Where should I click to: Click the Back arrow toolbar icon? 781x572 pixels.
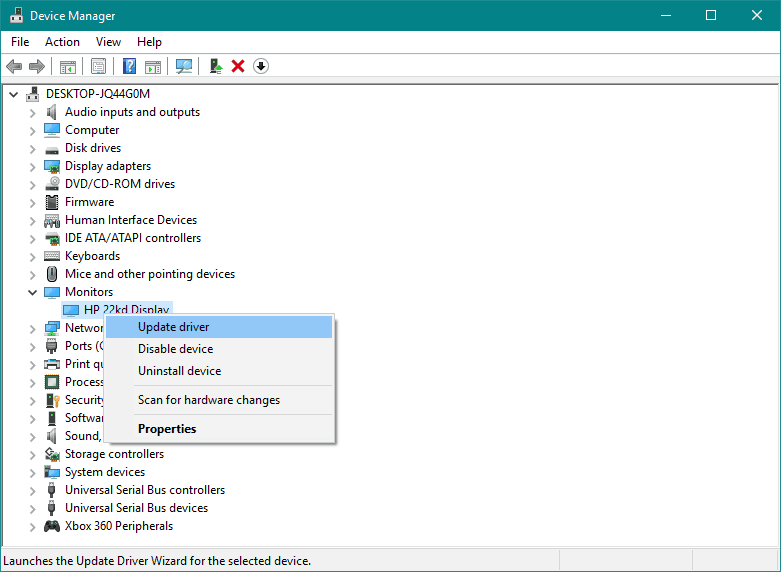click(14, 66)
